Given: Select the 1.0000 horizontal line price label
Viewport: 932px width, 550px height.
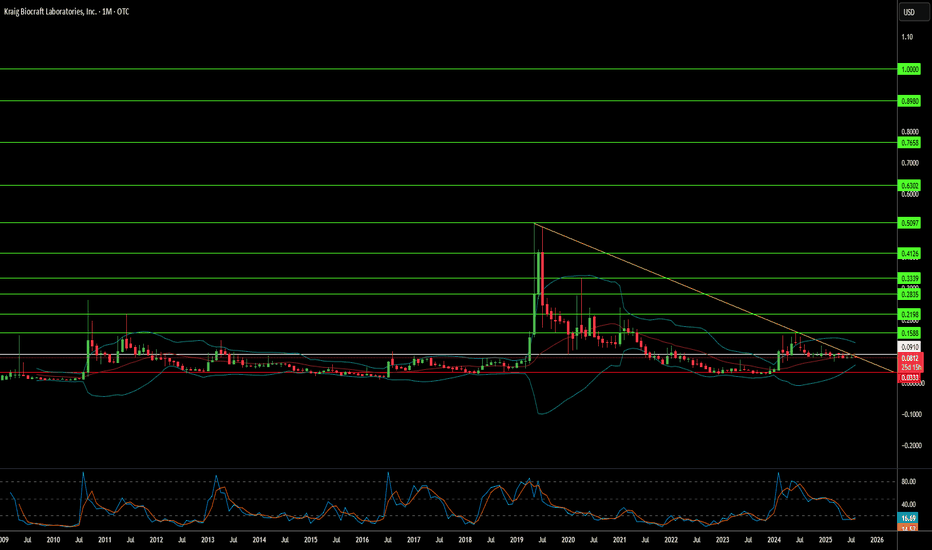Looking at the screenshot, I should coord(909,70).
